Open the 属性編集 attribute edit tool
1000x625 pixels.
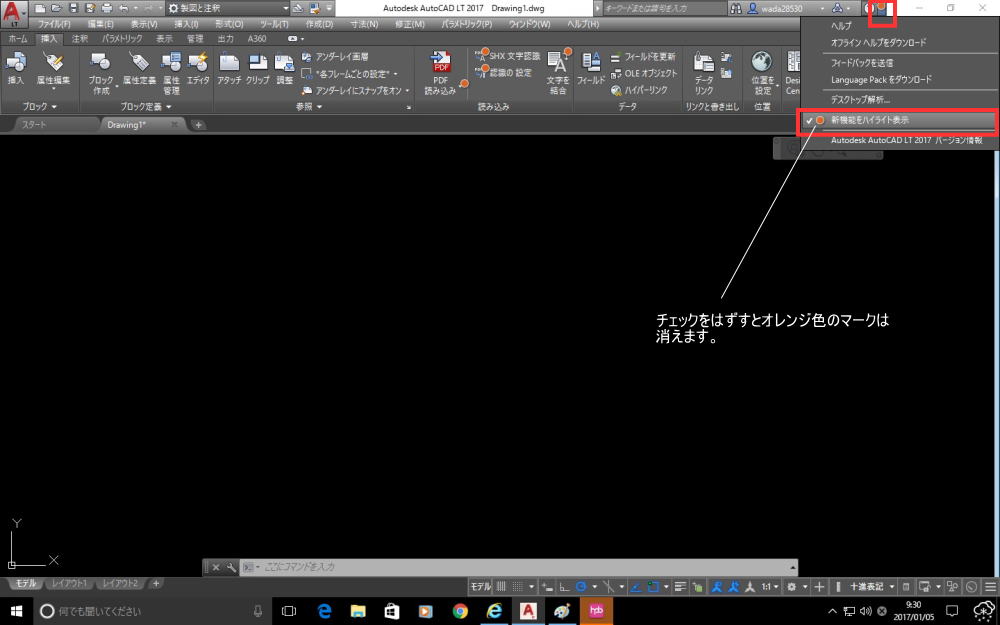point(54,69)
